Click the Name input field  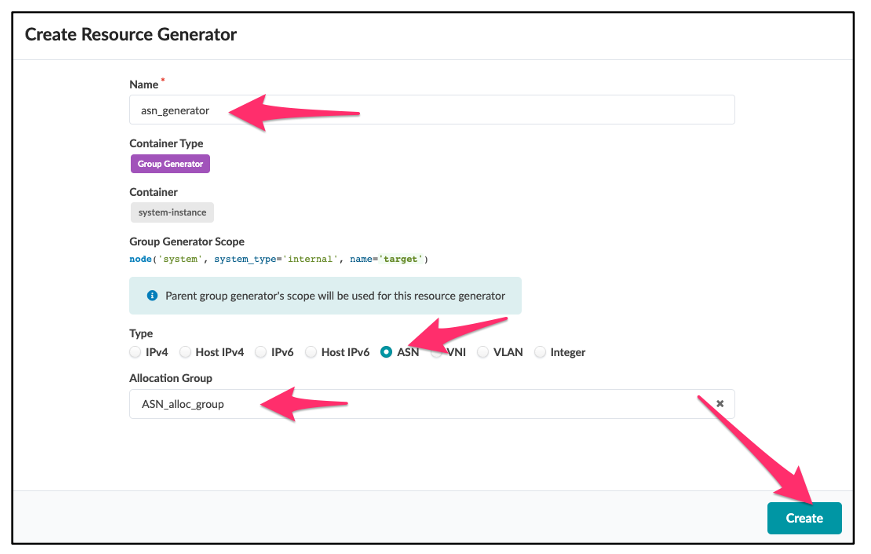click(431, 110)
